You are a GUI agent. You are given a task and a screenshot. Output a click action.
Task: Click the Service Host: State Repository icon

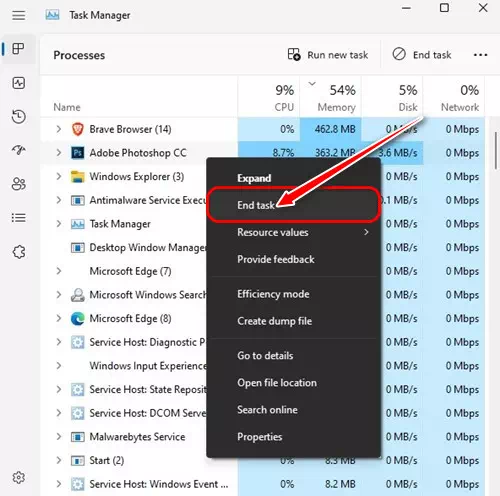coord(78,390)
